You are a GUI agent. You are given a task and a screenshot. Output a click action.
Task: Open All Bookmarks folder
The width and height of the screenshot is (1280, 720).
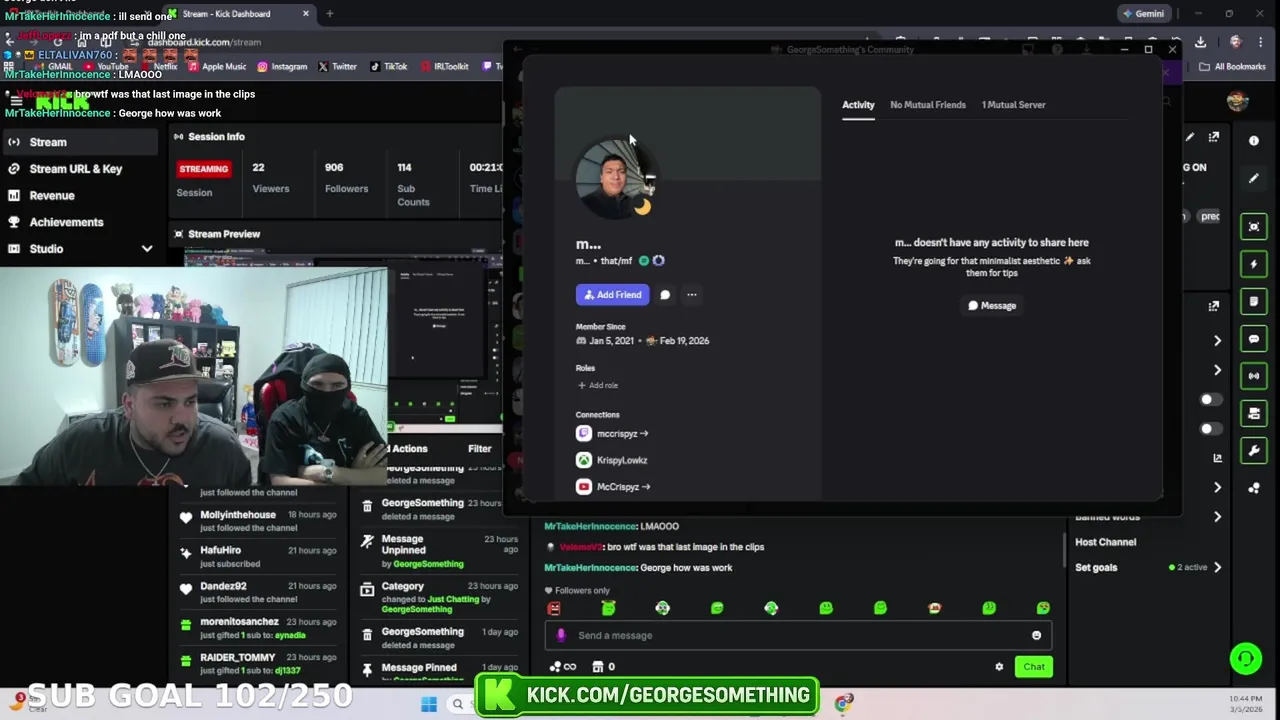[1232, 67]
